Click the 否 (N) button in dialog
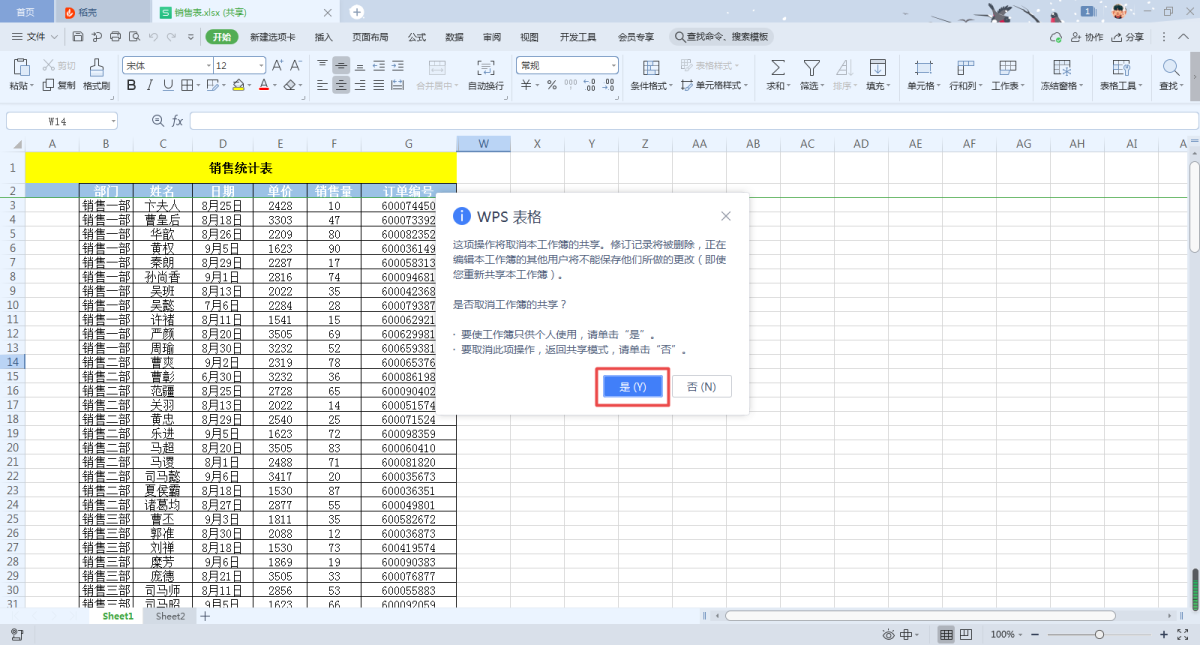The width and height of the screenshot is (1200, 645). click(x=702, y=387)
